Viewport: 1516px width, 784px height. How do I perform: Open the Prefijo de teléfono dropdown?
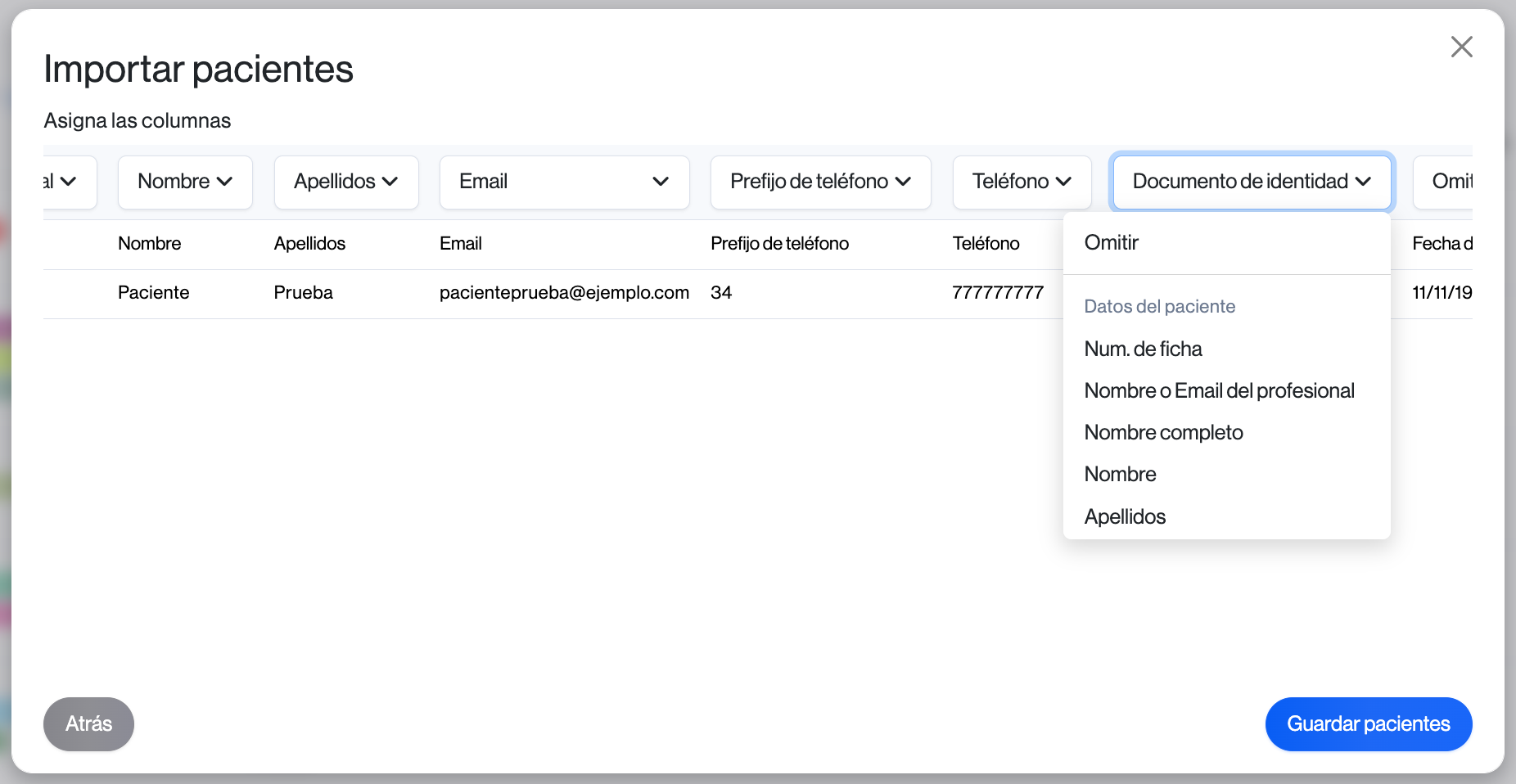click(820, 182)
